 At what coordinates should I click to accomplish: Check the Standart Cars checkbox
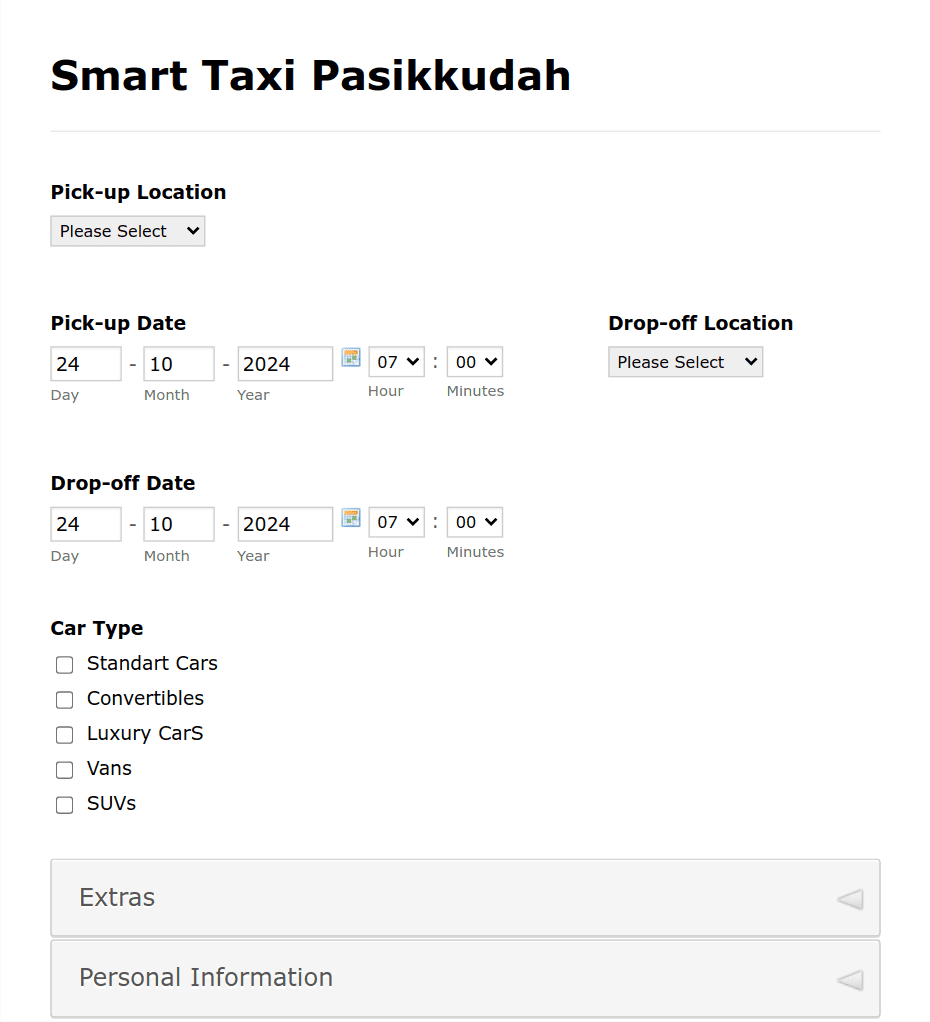coord(65,665)
